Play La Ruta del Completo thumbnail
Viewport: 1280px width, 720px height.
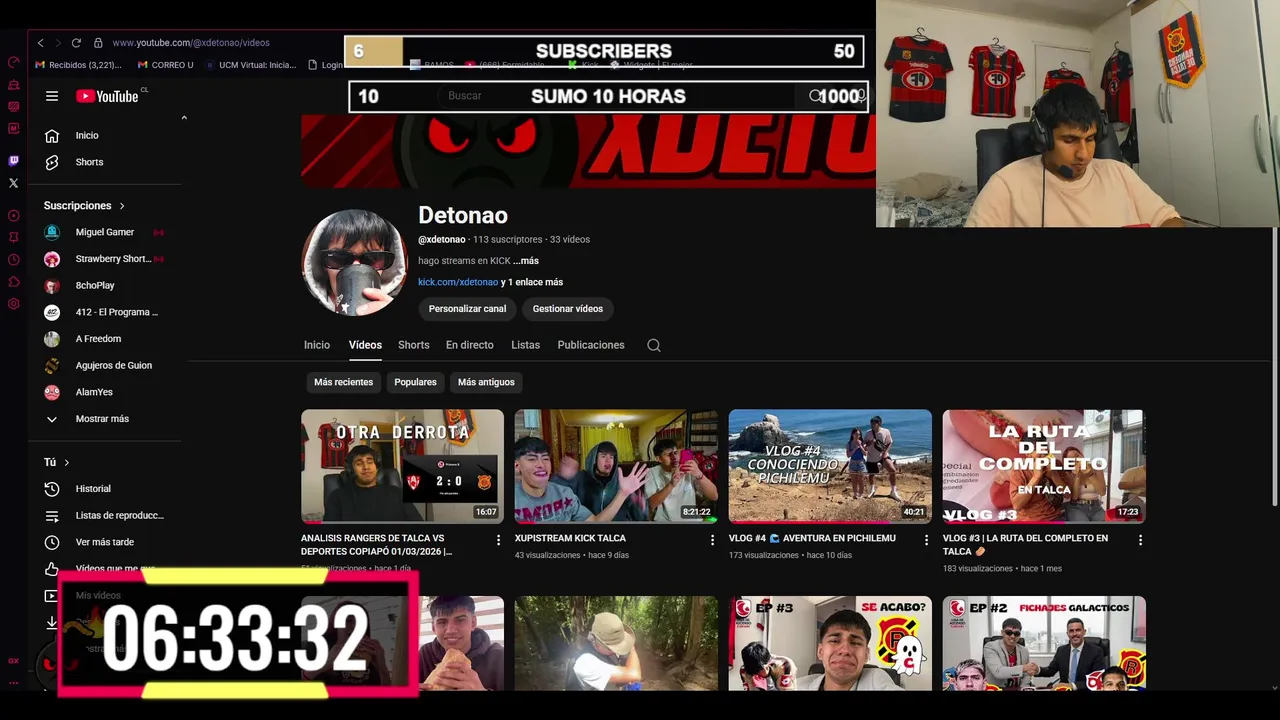(x=1044, y=466)
